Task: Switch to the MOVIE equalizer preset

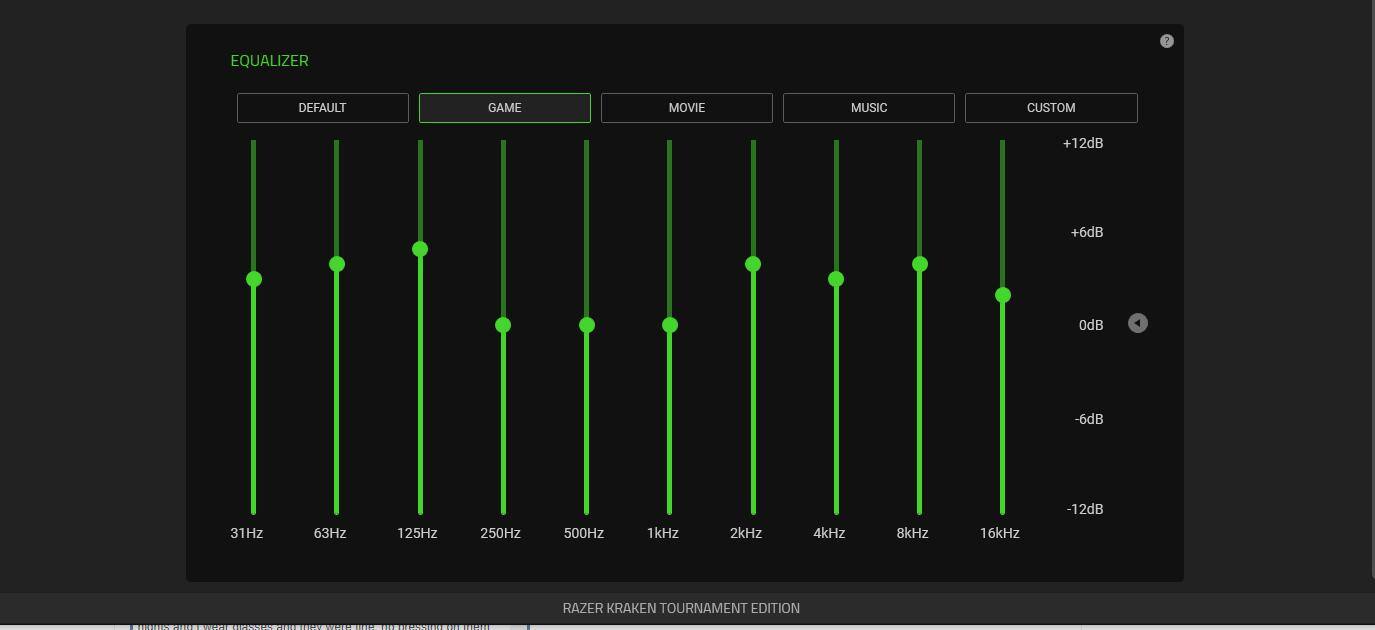Action: coord(686,108)
